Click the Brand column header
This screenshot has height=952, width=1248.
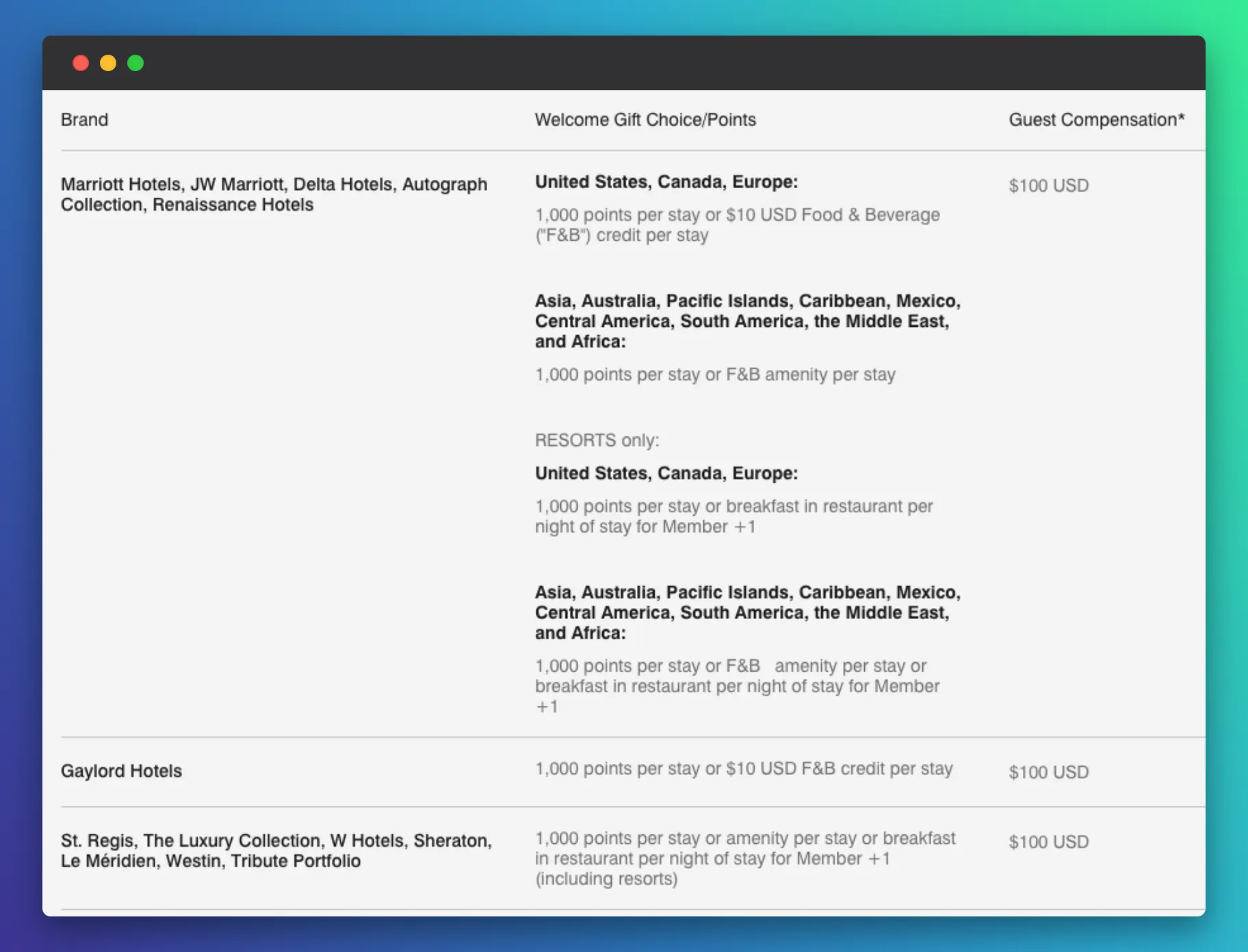click(84, 120)
